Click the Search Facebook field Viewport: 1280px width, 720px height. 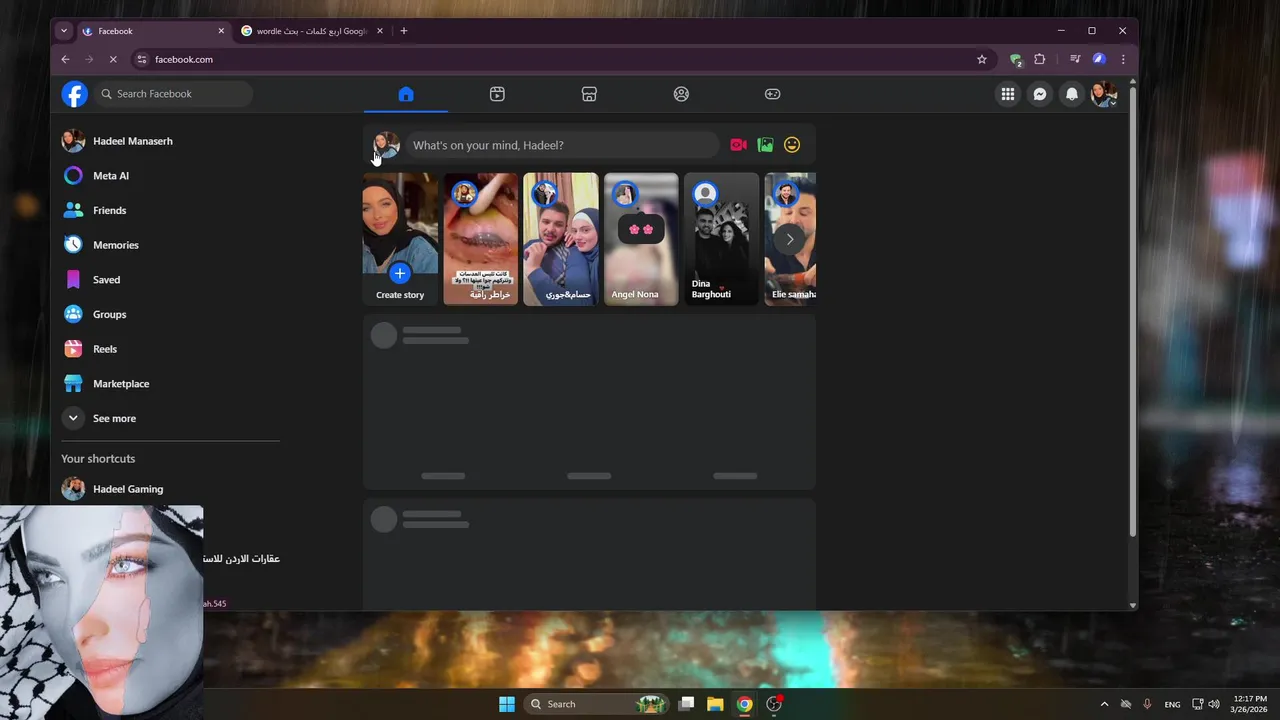174,94
